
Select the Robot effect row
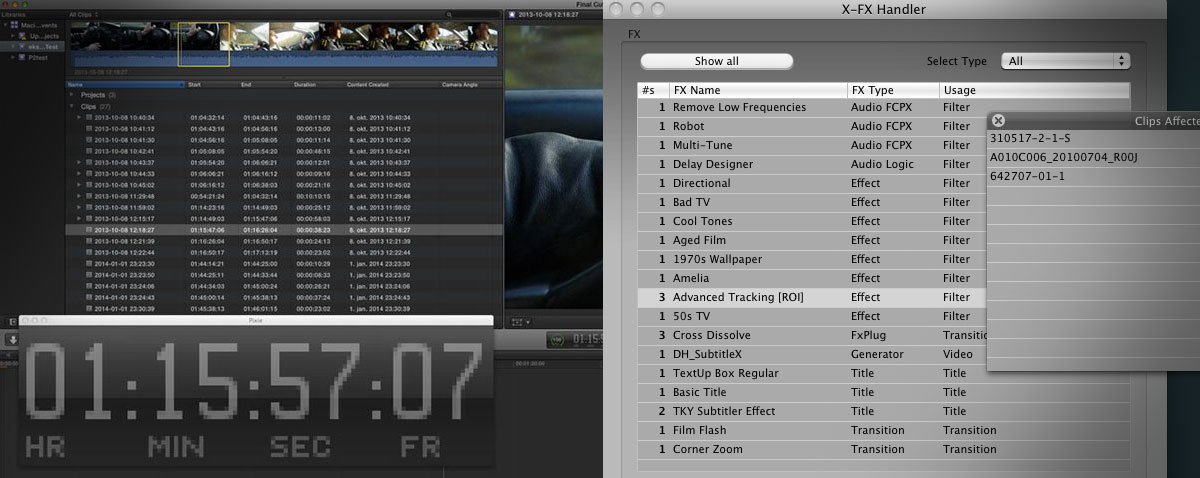point(884,126)
